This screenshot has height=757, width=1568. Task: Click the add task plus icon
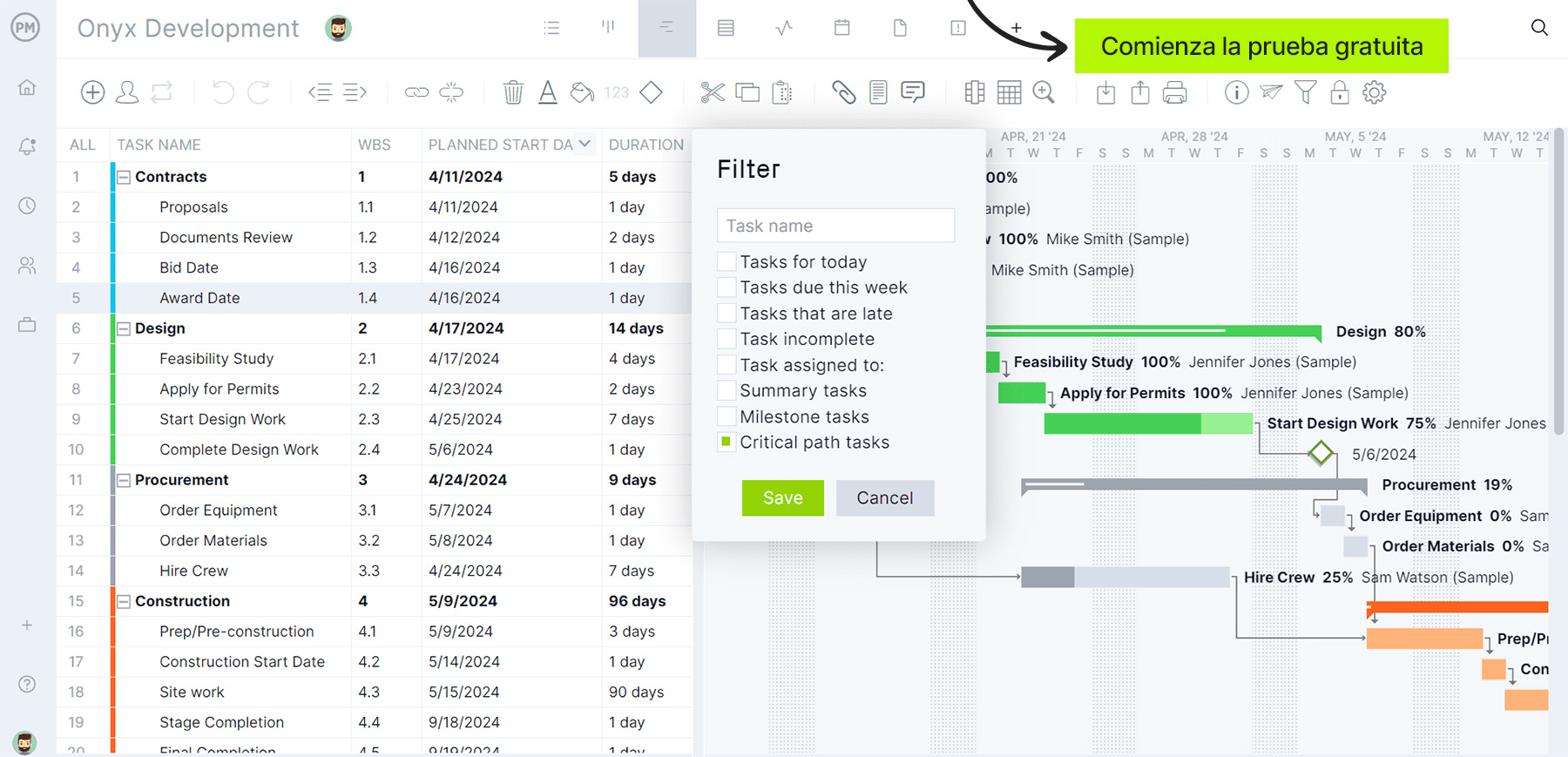(x=92, y=92)
